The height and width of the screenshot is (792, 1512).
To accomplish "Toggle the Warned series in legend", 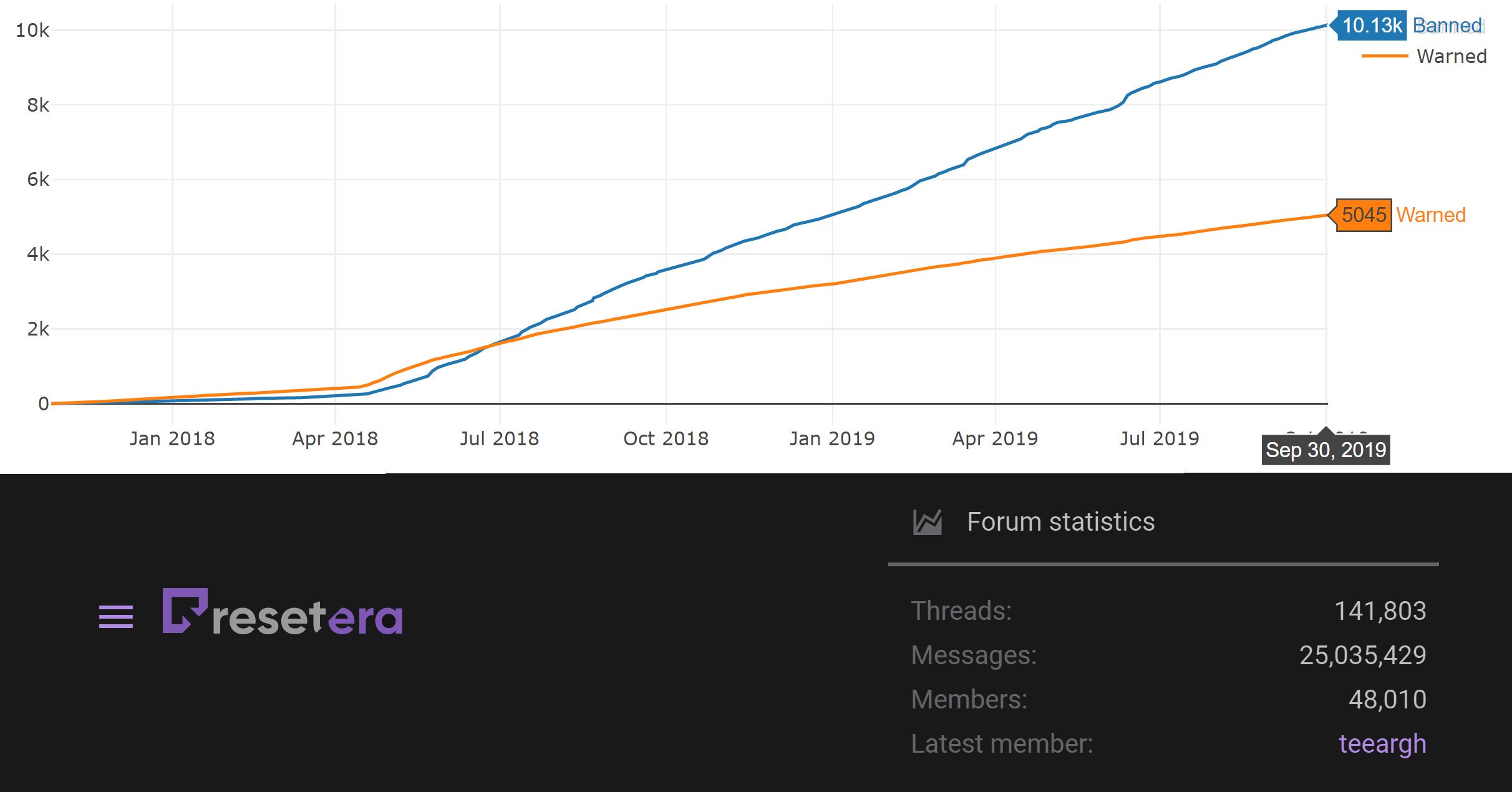I will pos(1424,56).
